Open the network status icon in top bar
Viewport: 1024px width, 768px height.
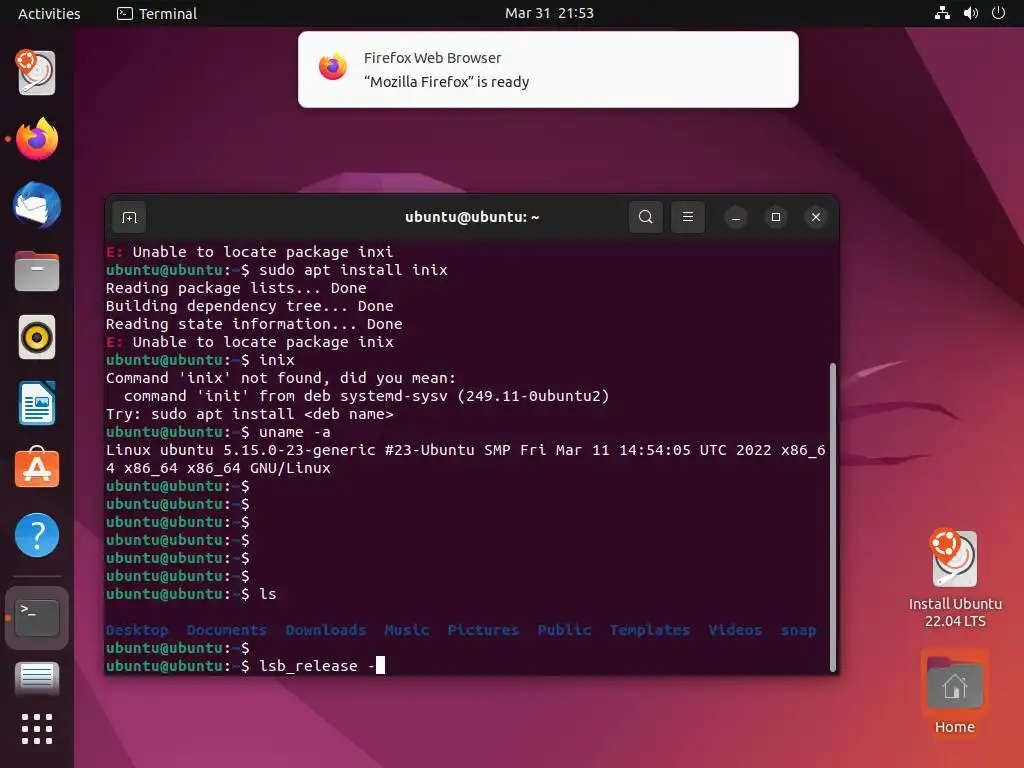(x=942, y=12)
